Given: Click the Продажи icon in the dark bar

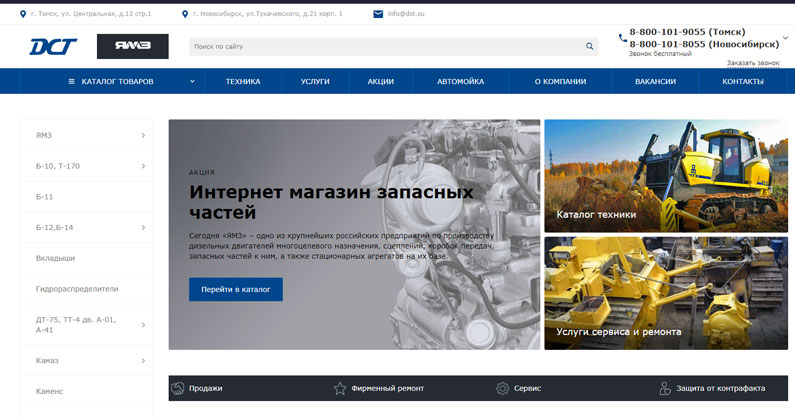Looking at the screenshot, I should 178,388.
